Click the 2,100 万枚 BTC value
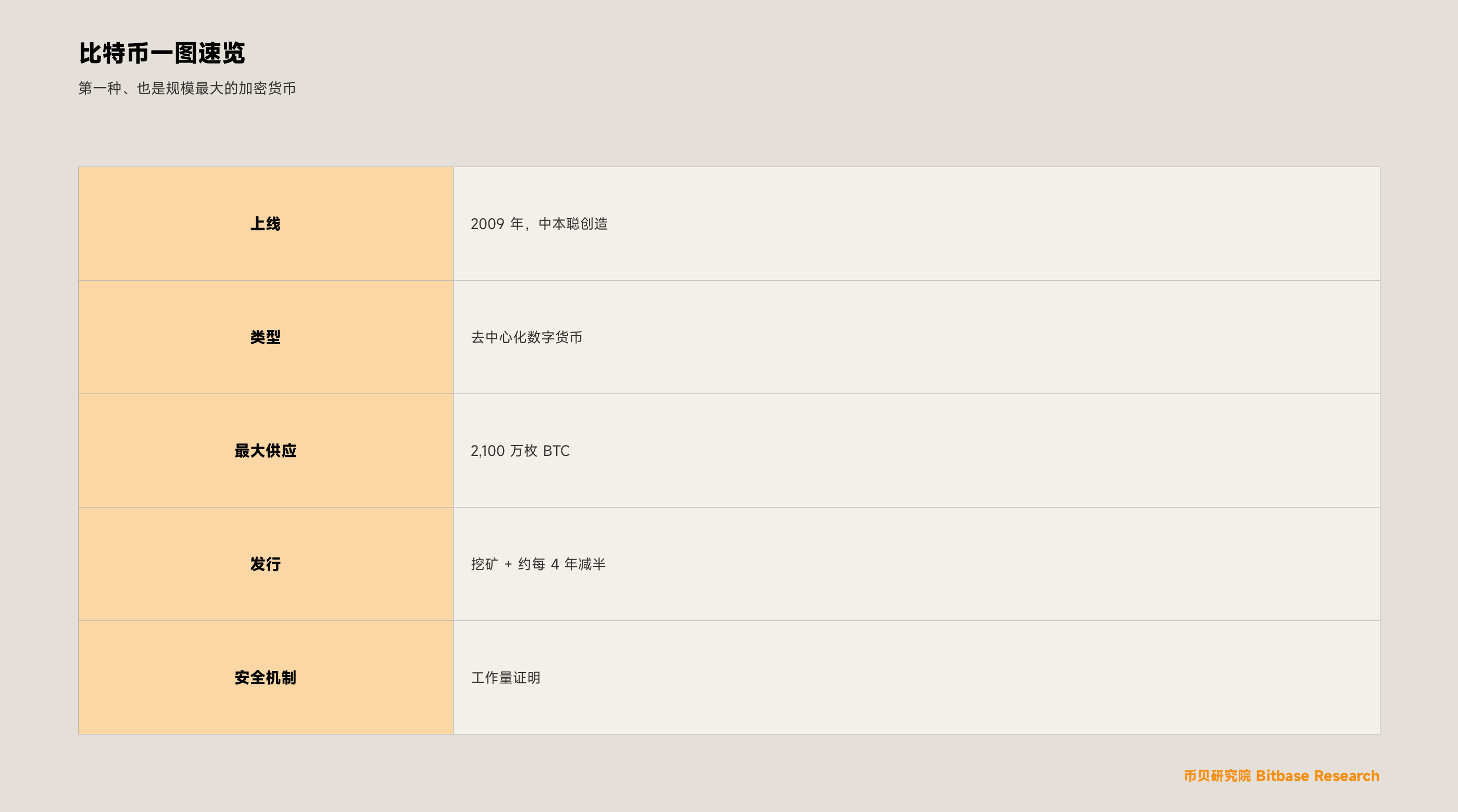The width and height of the screenshot is (1458, 812). pos(520,451)
